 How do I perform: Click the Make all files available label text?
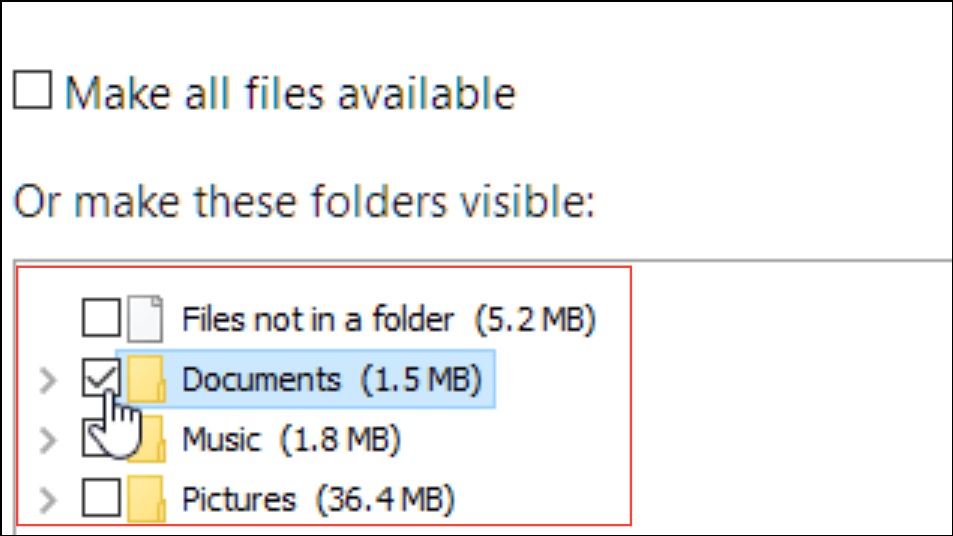291,93
